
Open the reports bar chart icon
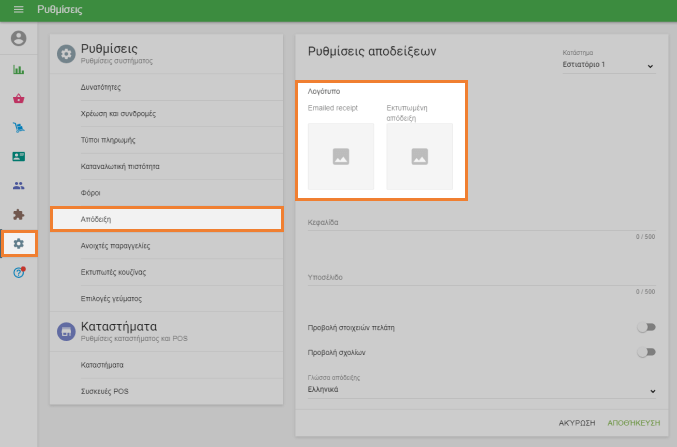(18, 70)
